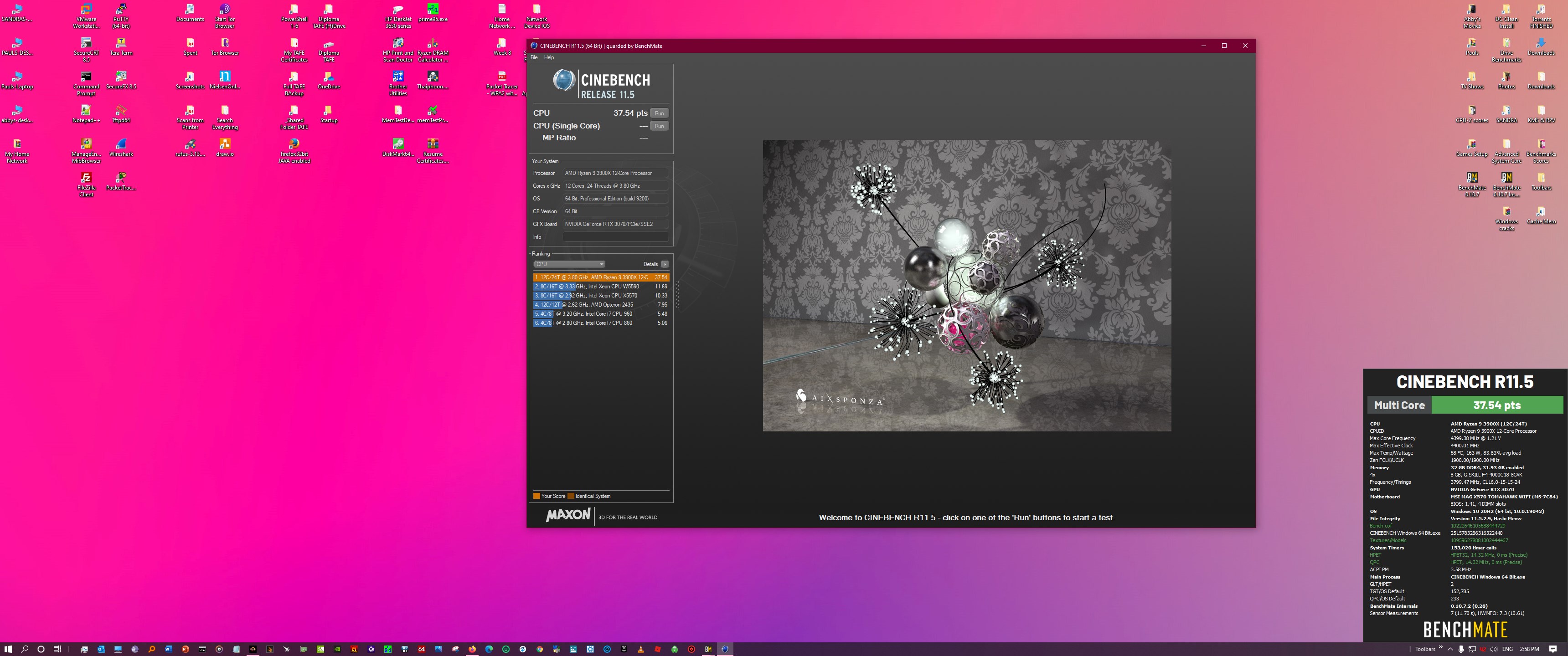Open the Help menu in Cinebench
1568x656 pixels.
pyautogui.click(x=548, y=57)
